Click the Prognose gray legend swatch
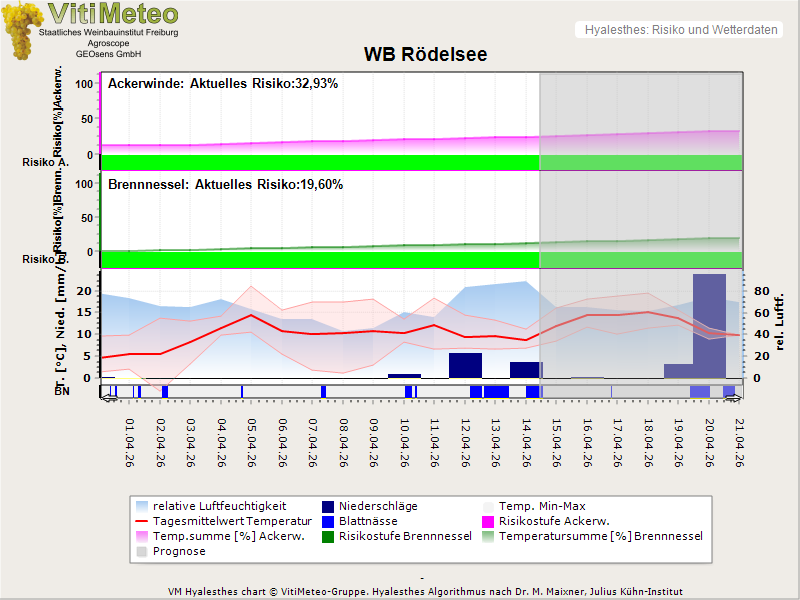The width and height of the screenshot is (800, 600). (143, 551)
